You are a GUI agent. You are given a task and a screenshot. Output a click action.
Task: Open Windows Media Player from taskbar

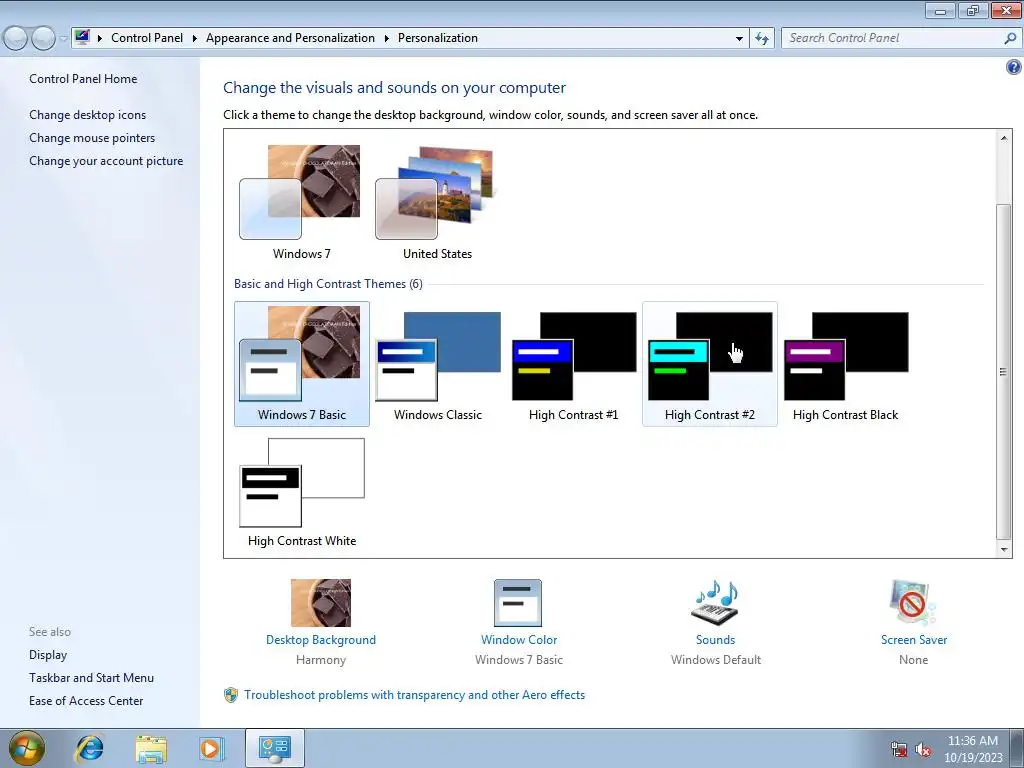click(212, 748)
